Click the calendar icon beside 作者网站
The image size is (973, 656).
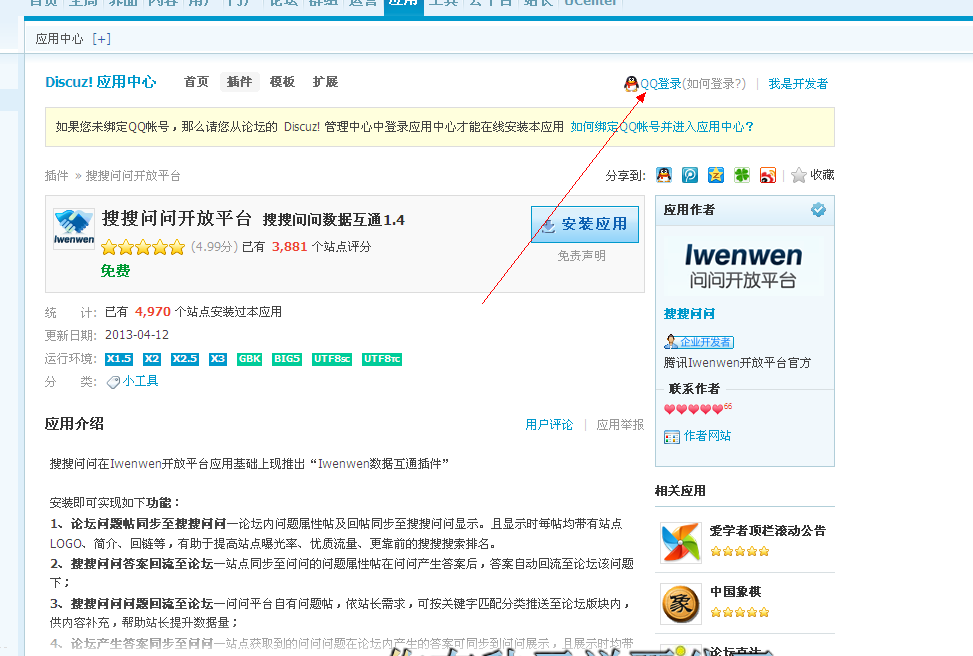(671, 437)
